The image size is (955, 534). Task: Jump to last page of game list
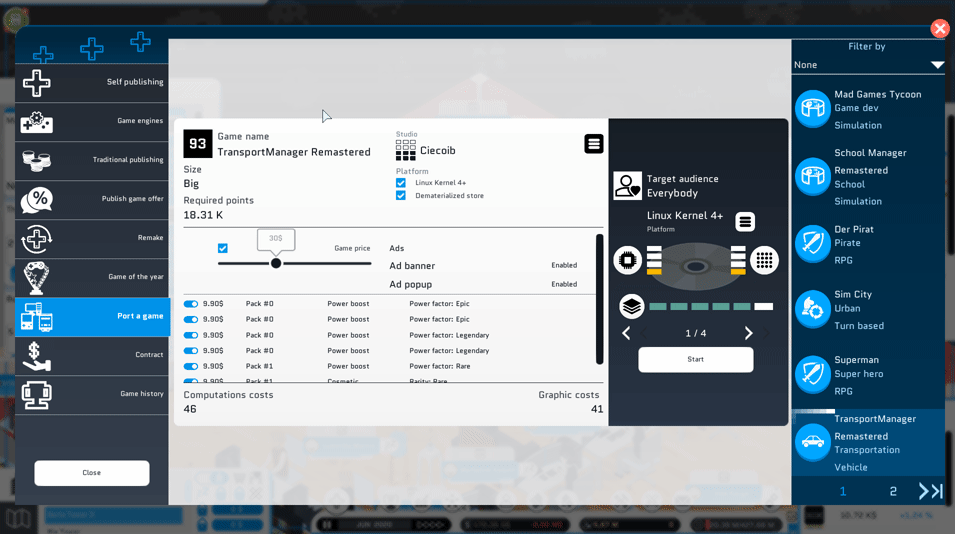931,491
